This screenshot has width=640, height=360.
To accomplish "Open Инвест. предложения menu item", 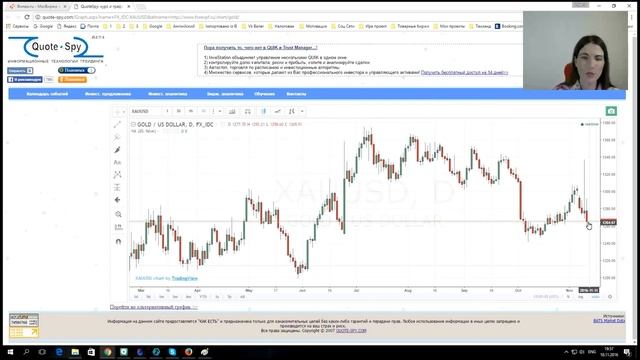I will point(108,94).
